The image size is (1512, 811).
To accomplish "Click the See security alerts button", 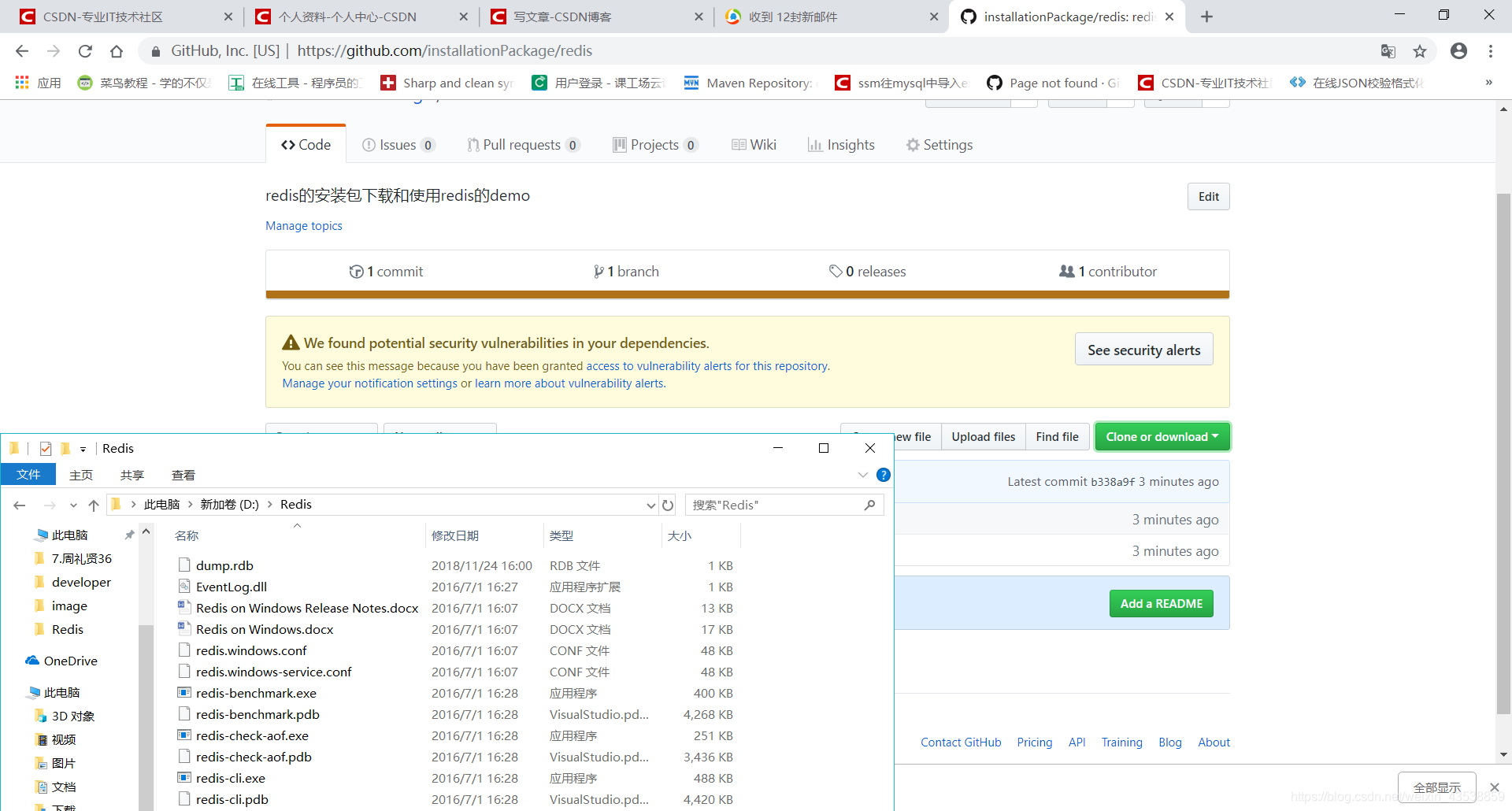I will coord(1143,350).
